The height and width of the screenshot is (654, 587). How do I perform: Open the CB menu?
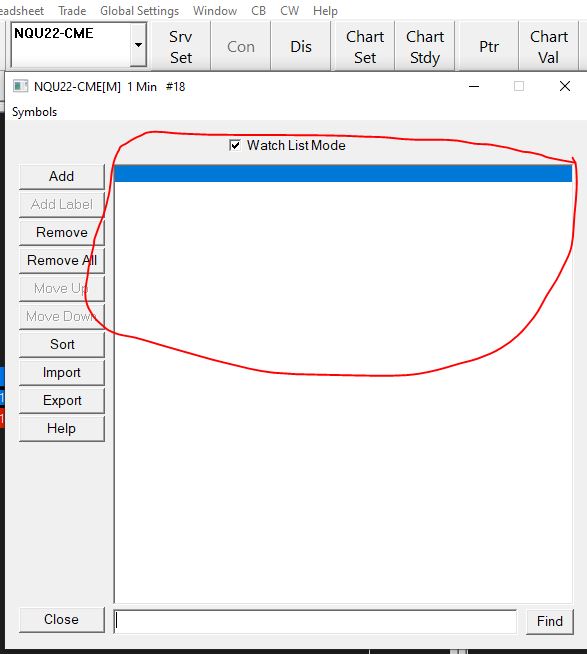pyautogui.click(x=258, y=11)
